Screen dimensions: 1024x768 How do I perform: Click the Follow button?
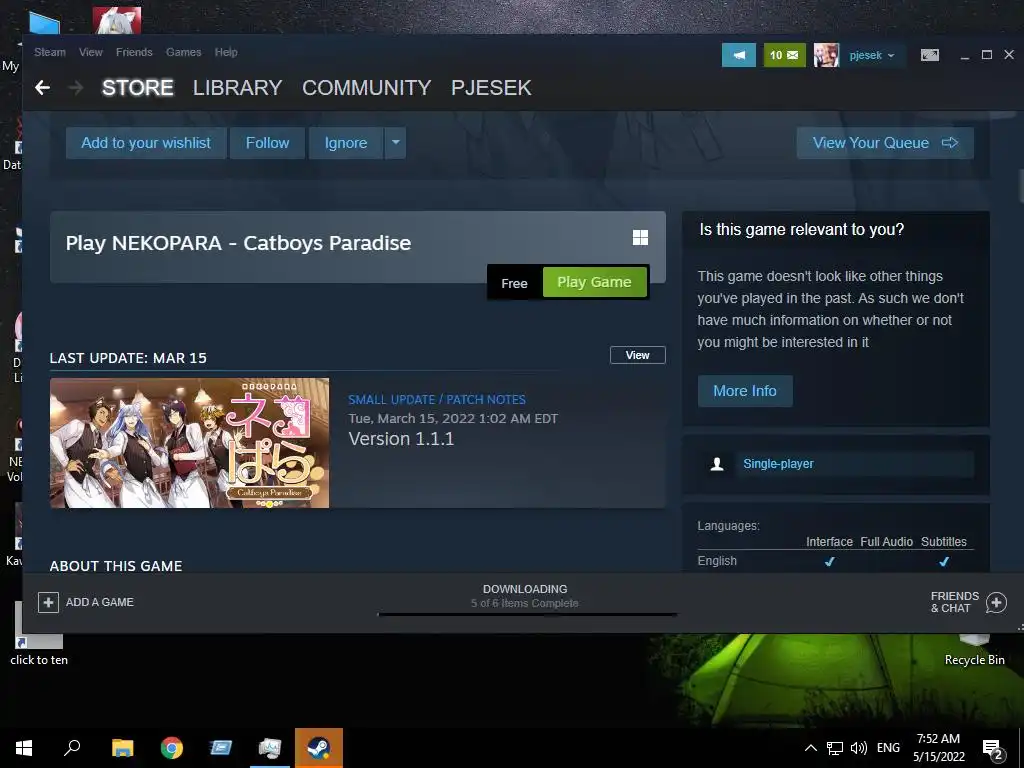pos(268,143)
